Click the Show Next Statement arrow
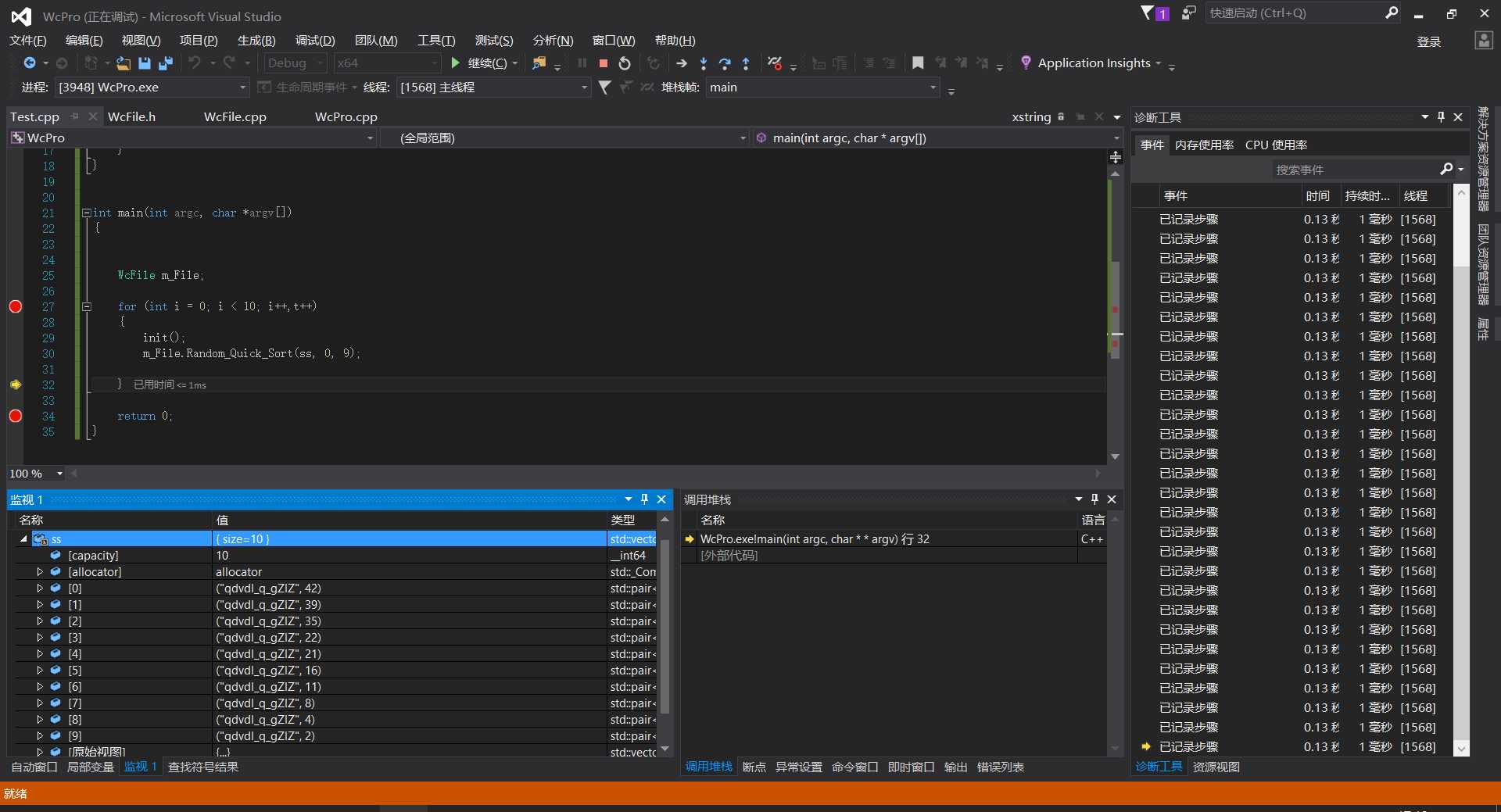 pos(682,63)
